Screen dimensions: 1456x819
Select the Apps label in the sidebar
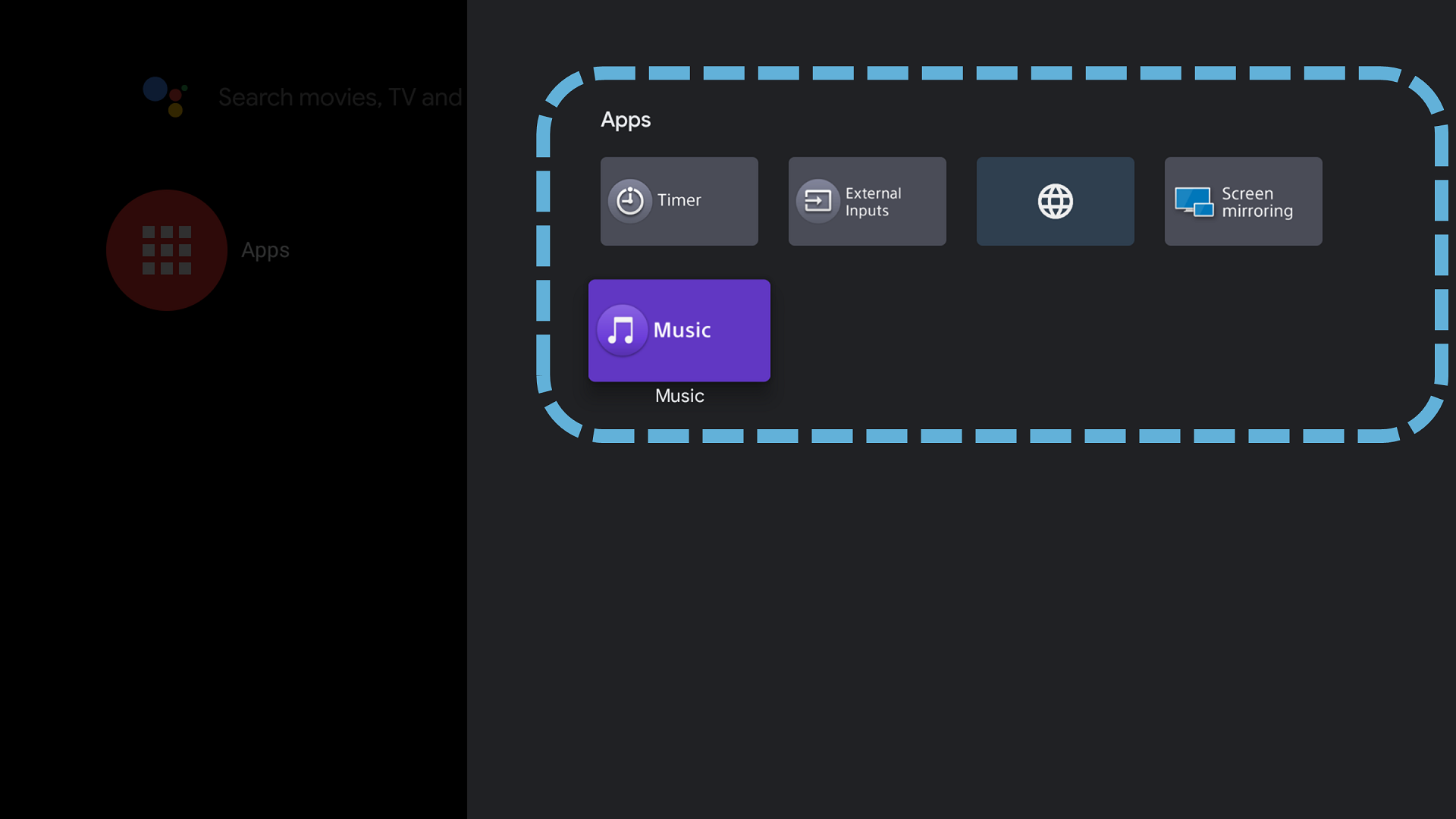point(265,250)
